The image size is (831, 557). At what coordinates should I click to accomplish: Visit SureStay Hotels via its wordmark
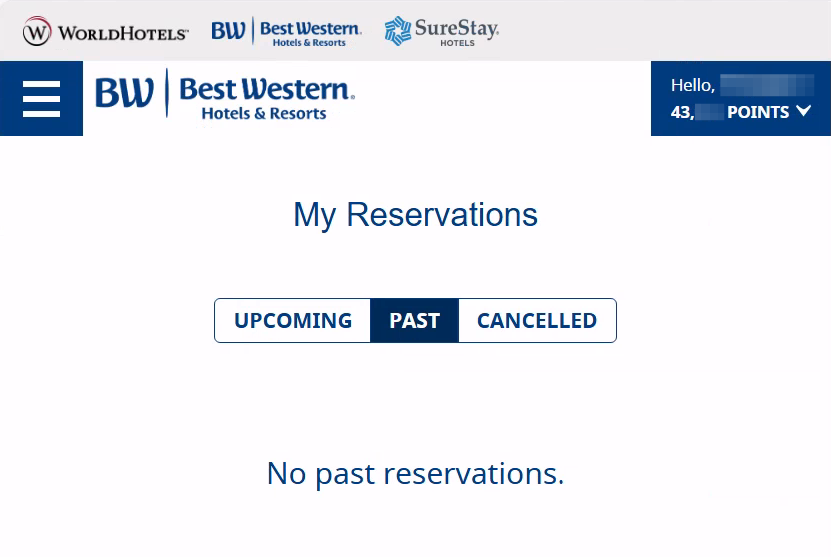pos(457,29)
